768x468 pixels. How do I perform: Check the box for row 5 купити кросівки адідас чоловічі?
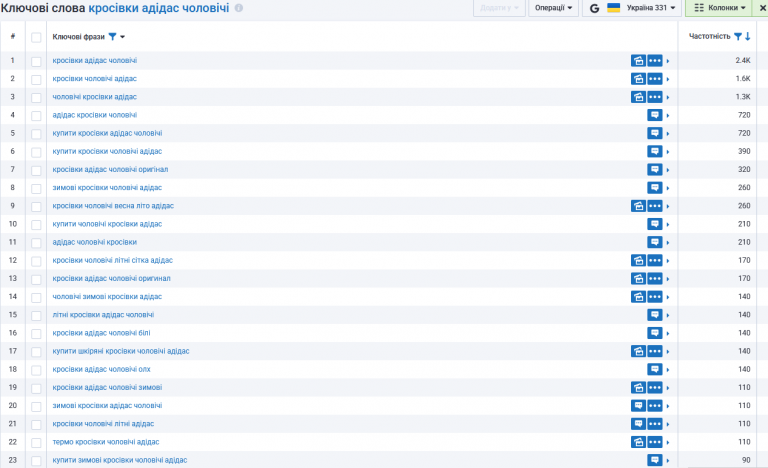(x=36, y=134)
